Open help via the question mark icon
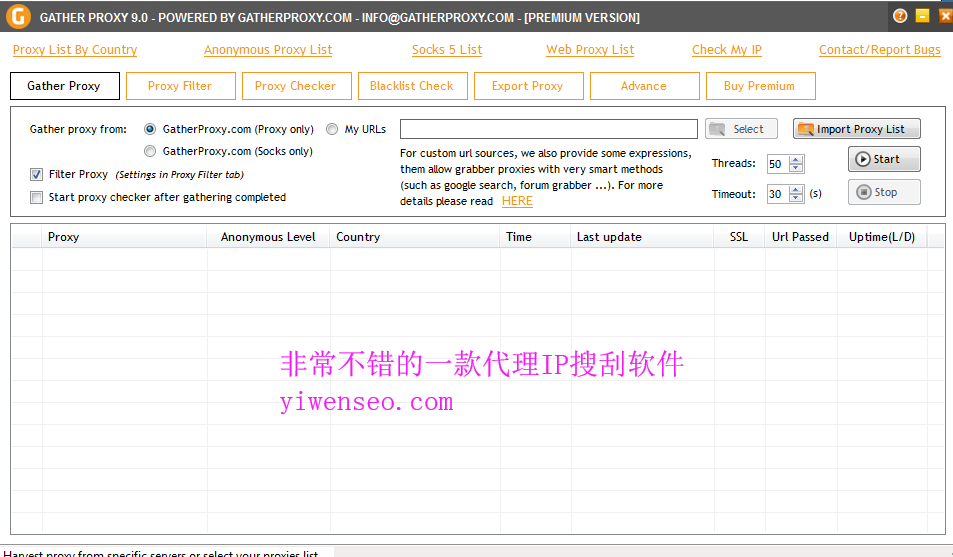 pyautogui.click(x=900, y=16)
